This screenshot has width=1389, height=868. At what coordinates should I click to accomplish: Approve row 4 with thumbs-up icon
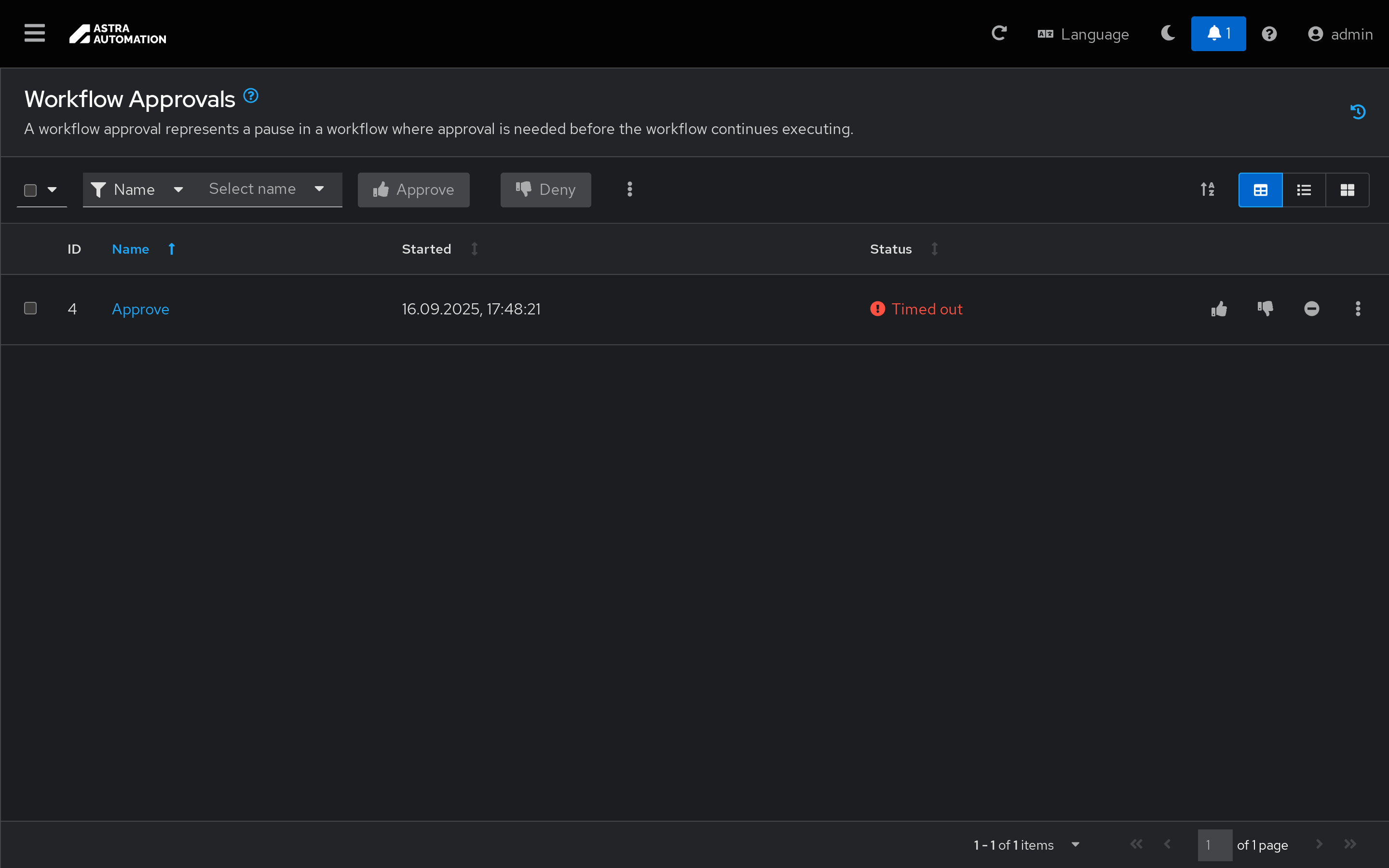1219,309
